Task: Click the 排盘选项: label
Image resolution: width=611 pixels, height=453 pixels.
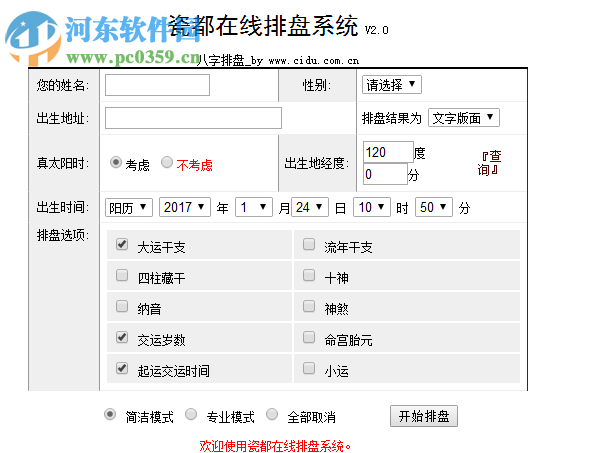Action: click(x=63, y=235)
